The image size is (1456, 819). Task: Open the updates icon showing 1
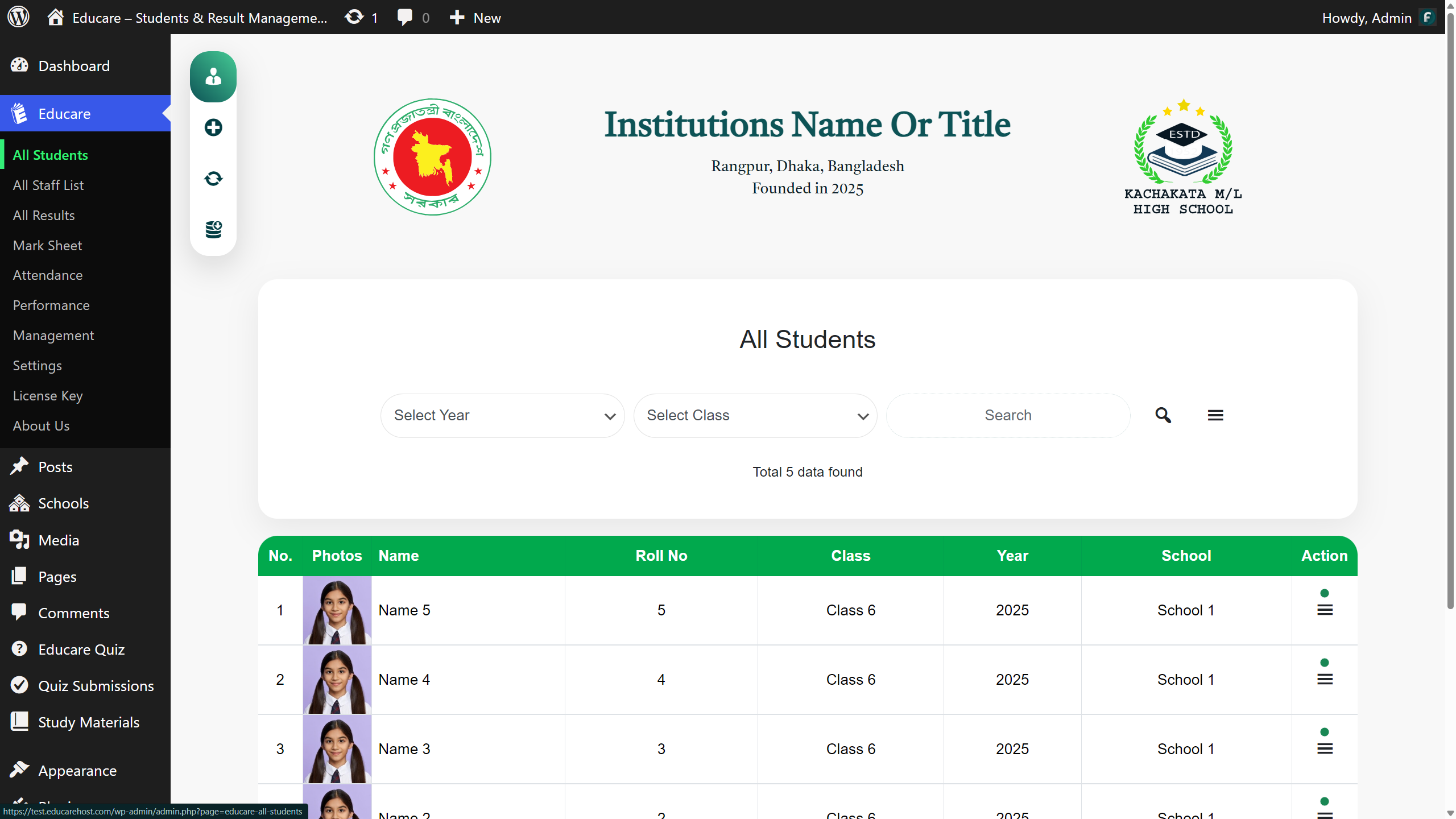(354, 17)
